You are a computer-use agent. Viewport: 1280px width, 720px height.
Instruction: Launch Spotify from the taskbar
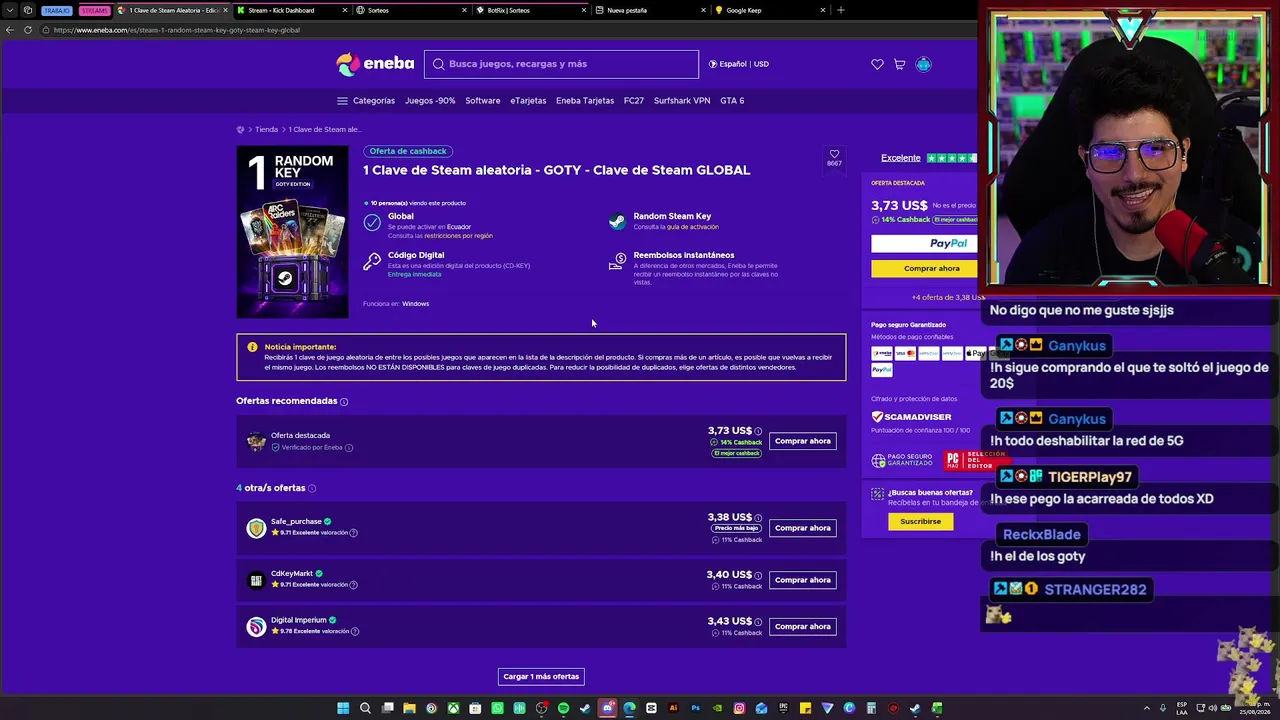pos(563,708)
